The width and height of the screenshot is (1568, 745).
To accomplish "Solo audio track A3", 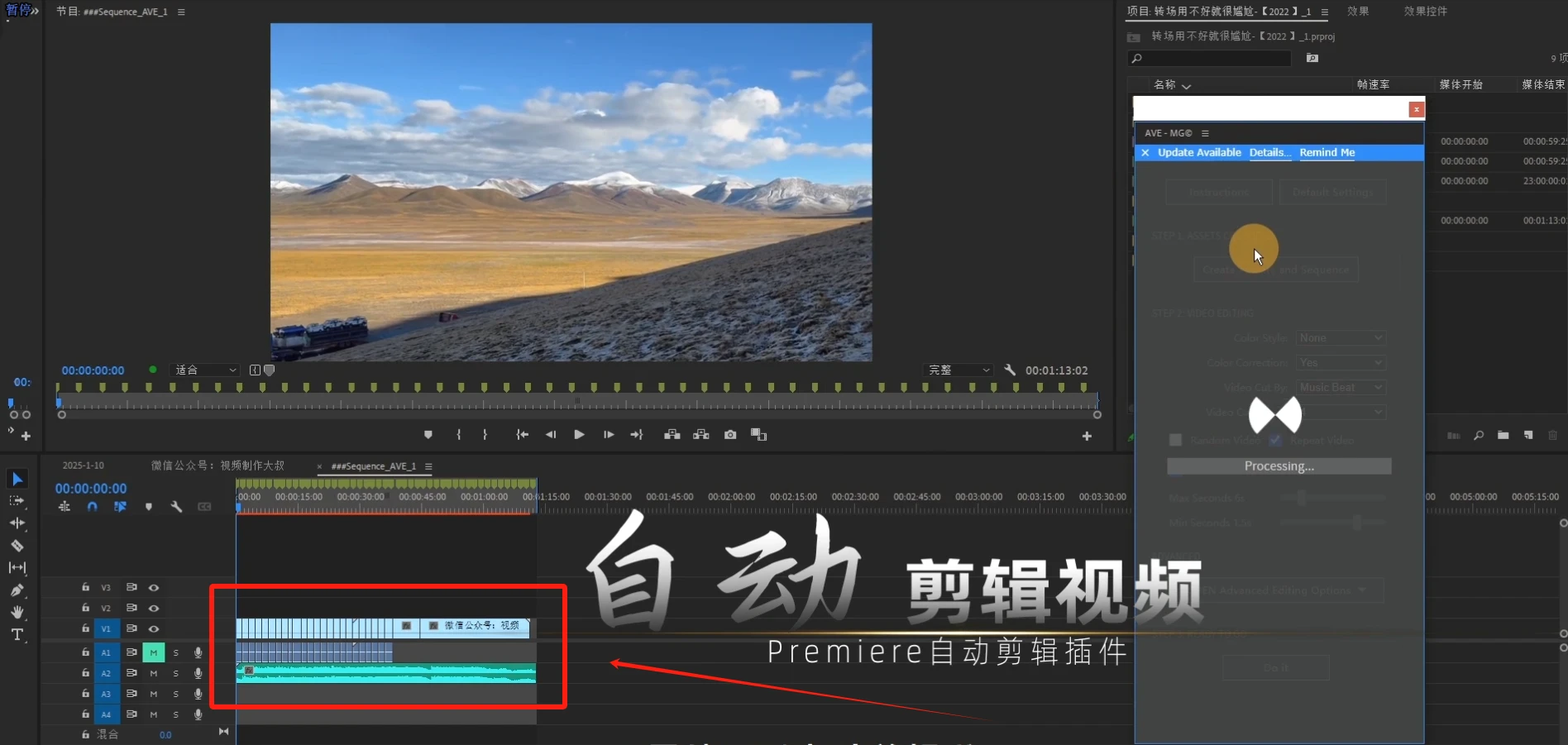I will pos(175,695).
